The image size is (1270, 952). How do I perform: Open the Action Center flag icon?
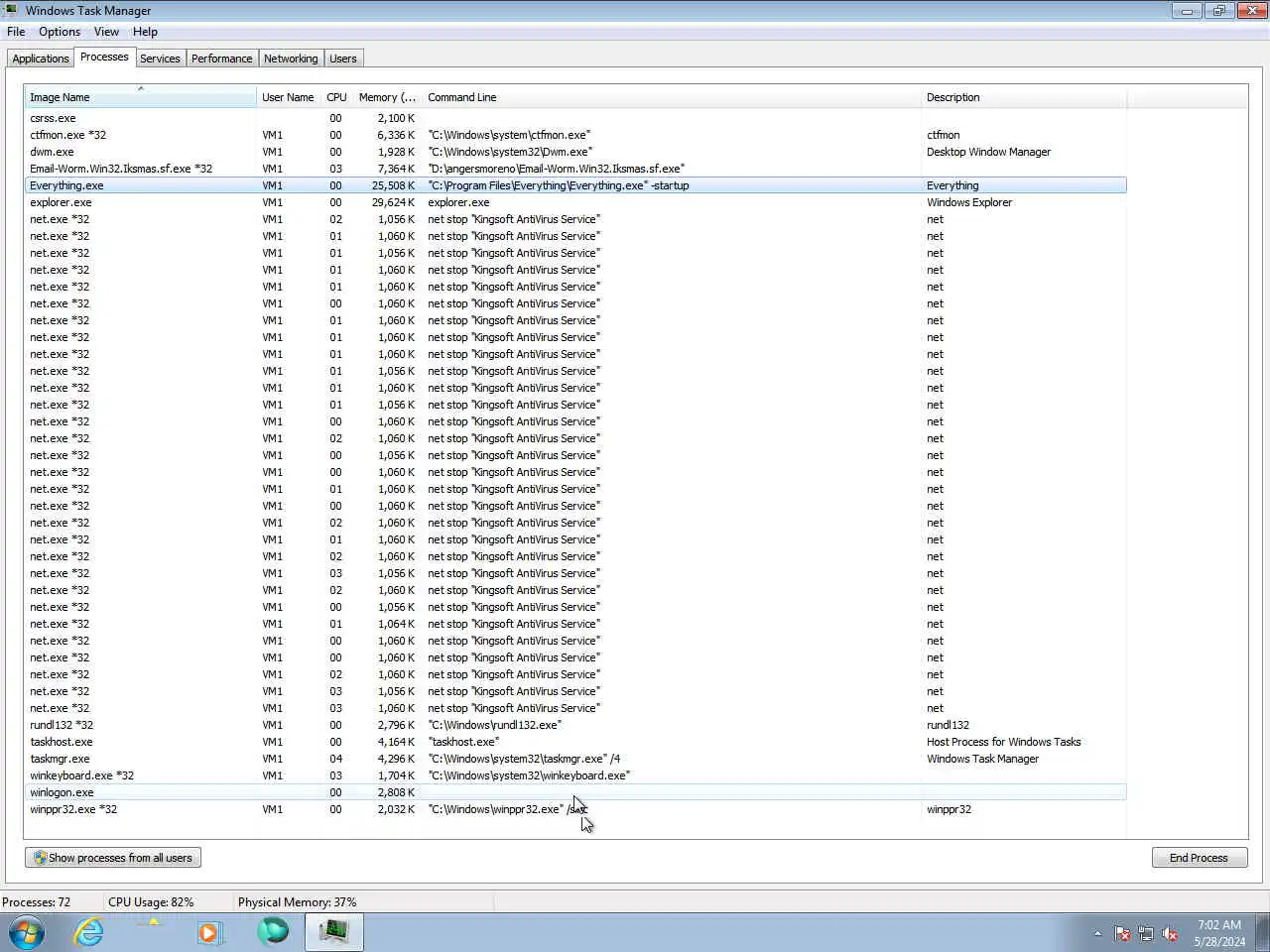(1122, 933)
